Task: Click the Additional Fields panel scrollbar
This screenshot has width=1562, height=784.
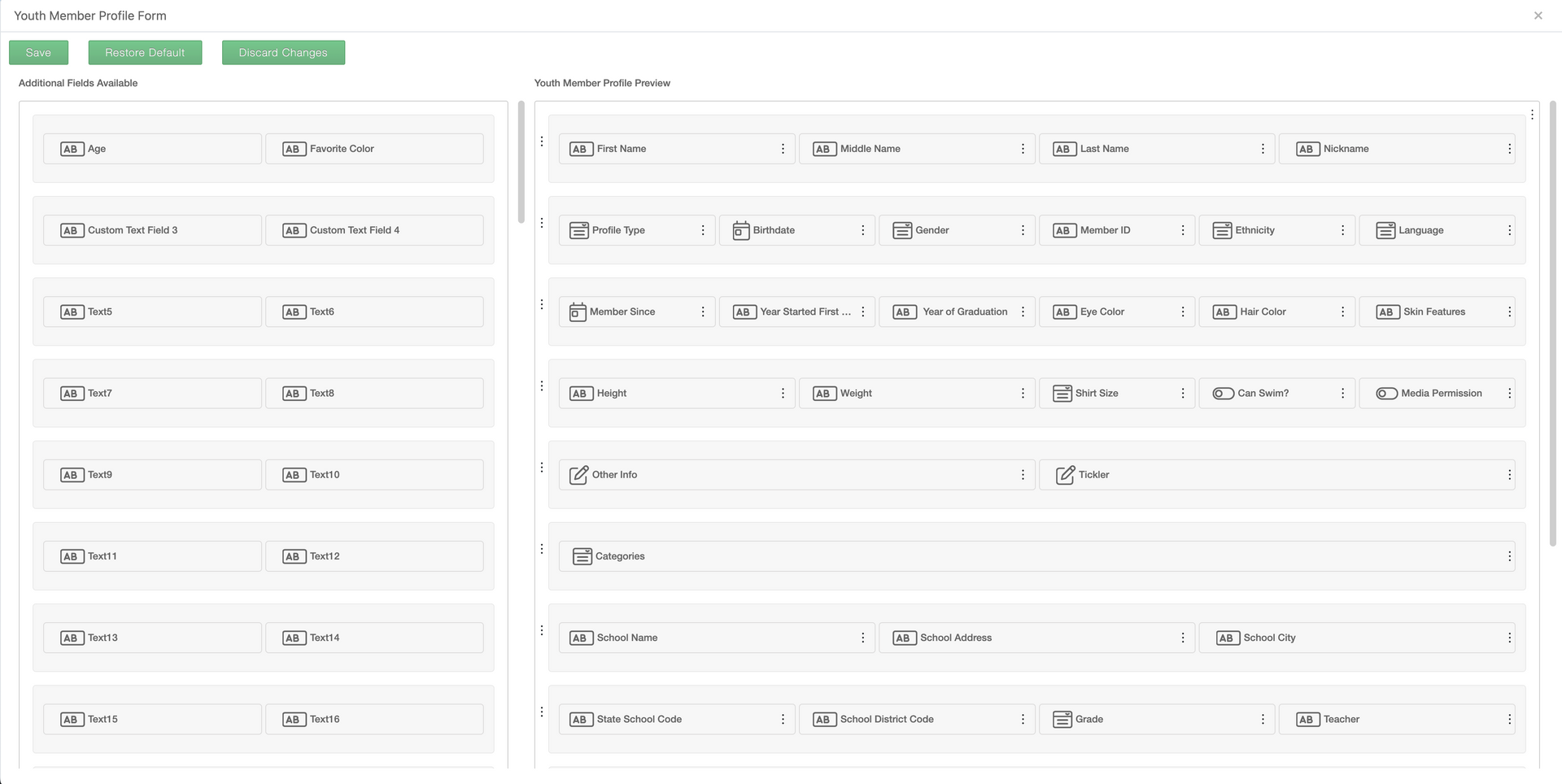Action: coord(521,163)
